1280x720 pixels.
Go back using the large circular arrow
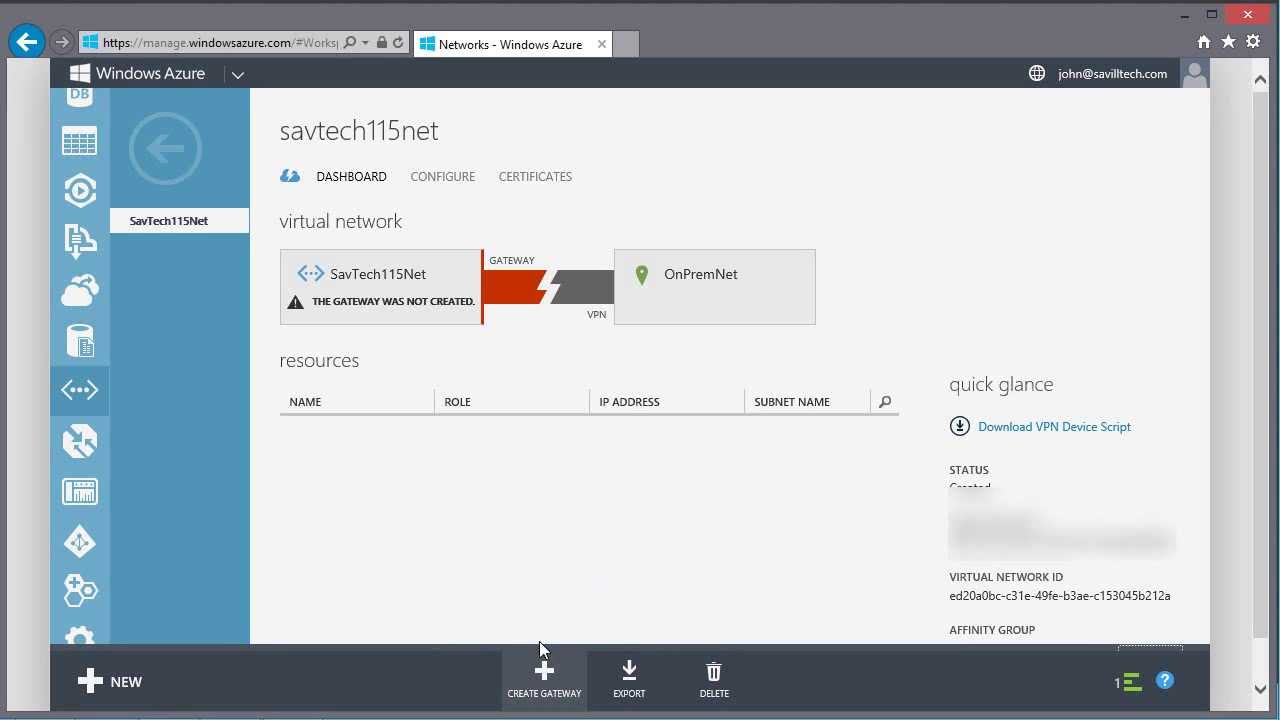[165, 148]
